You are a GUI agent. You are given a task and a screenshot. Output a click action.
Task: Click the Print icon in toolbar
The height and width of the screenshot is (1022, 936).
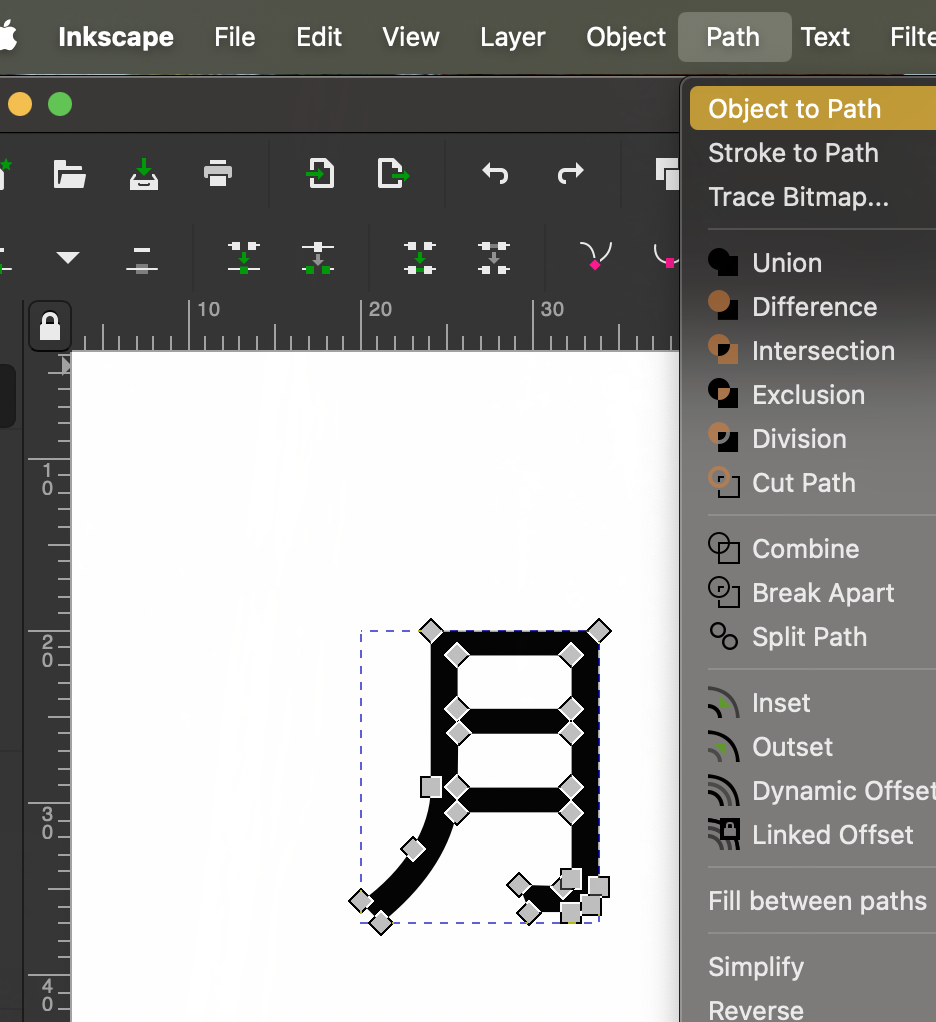click(x=218, y=174)
